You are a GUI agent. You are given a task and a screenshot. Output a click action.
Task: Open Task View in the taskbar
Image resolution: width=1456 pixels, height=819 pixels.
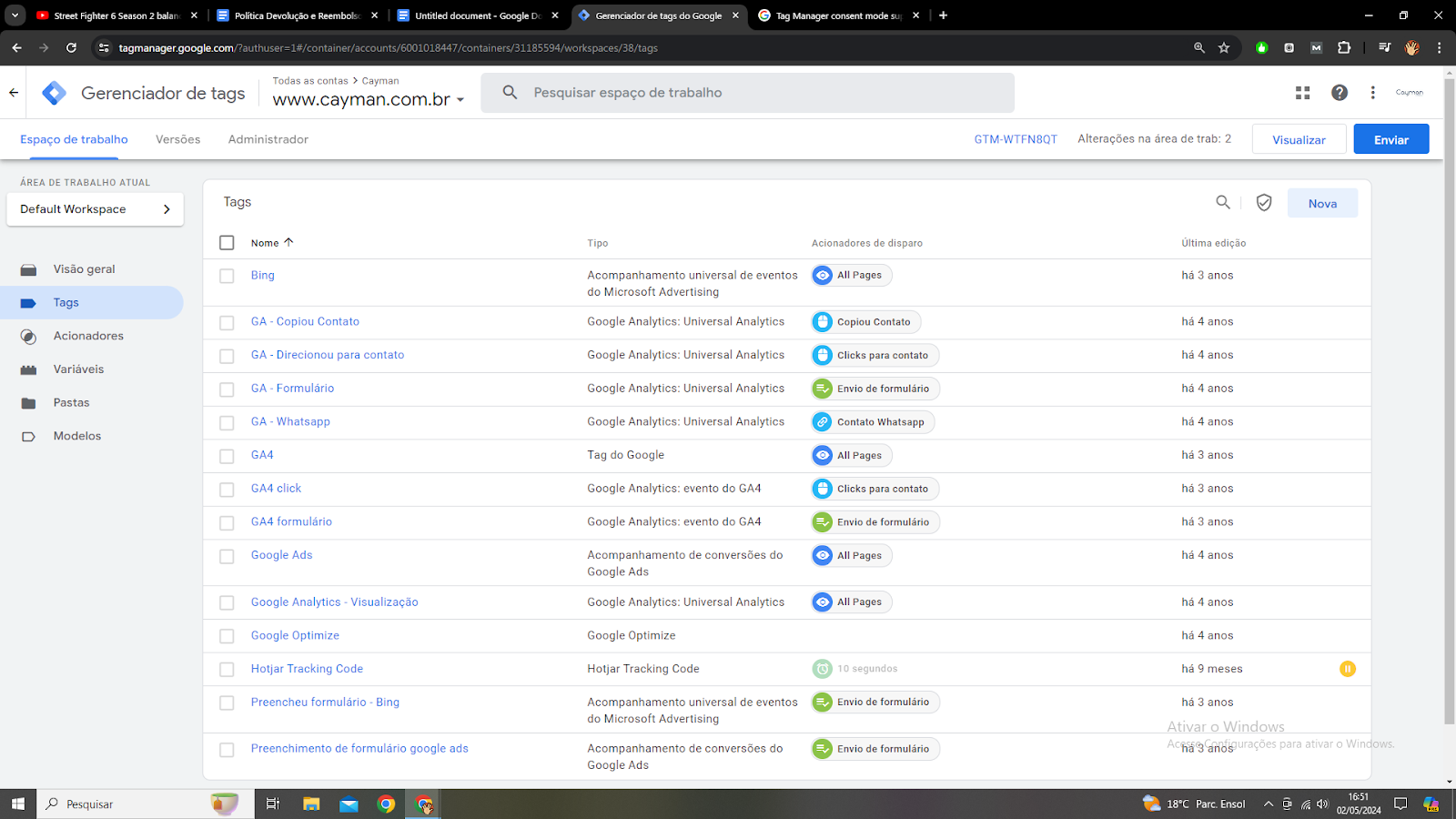[x=272, y=804]
